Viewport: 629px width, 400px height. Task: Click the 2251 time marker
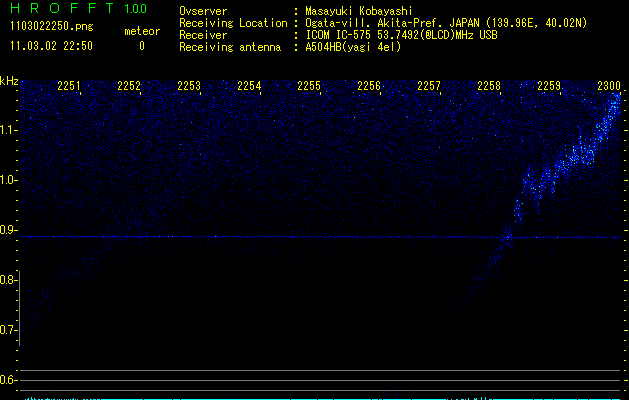pyautogui.click(x=69, y=86)
